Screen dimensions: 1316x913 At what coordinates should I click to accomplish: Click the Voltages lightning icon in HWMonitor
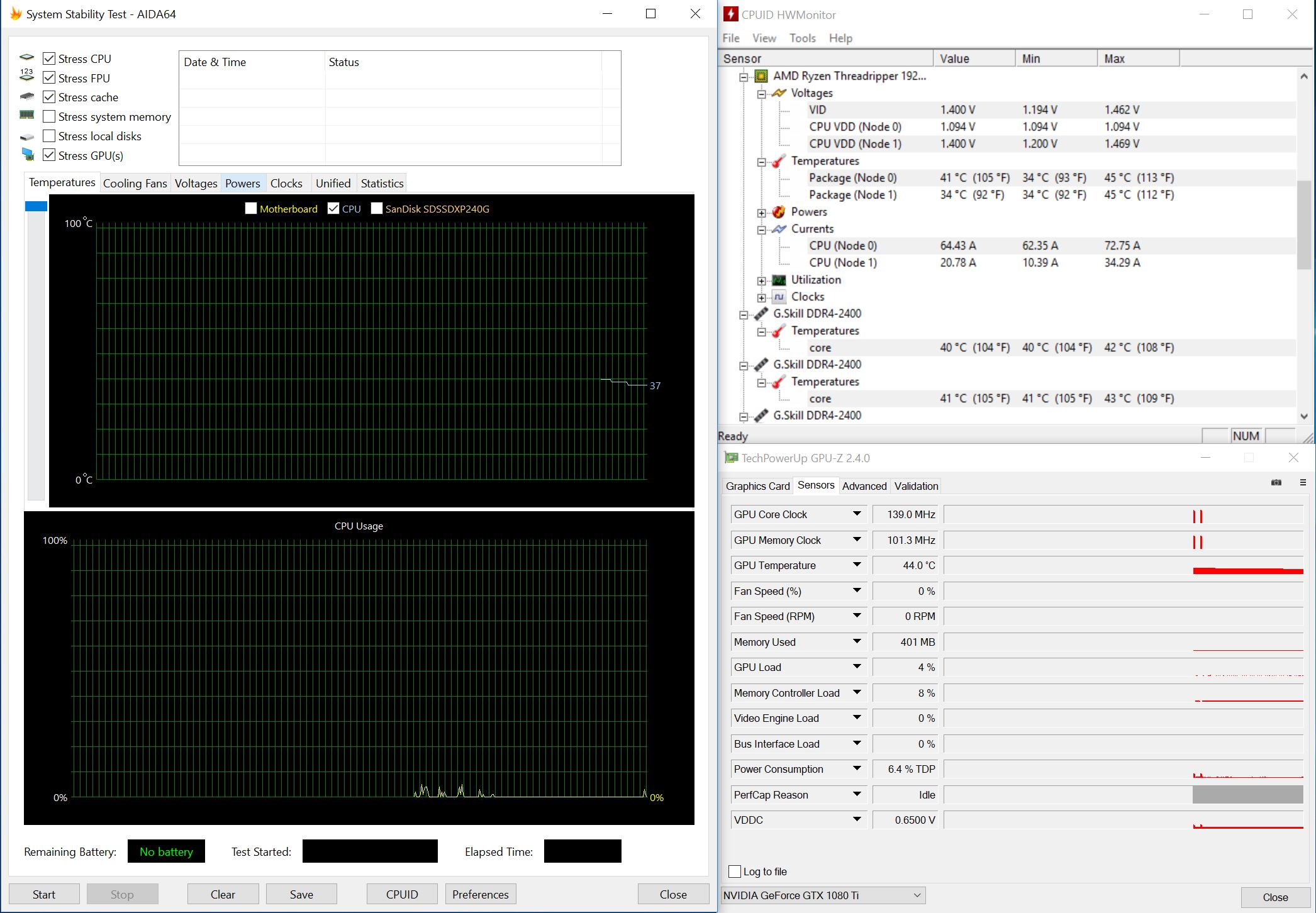click(x=779, y=93)
